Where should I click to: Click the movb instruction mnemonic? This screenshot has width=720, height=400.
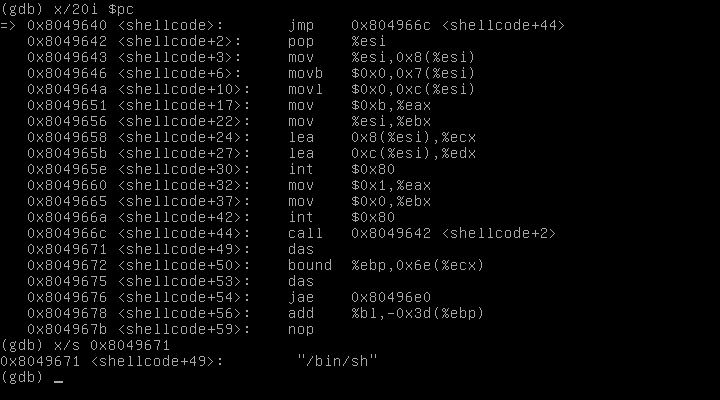tap(304, 74)
